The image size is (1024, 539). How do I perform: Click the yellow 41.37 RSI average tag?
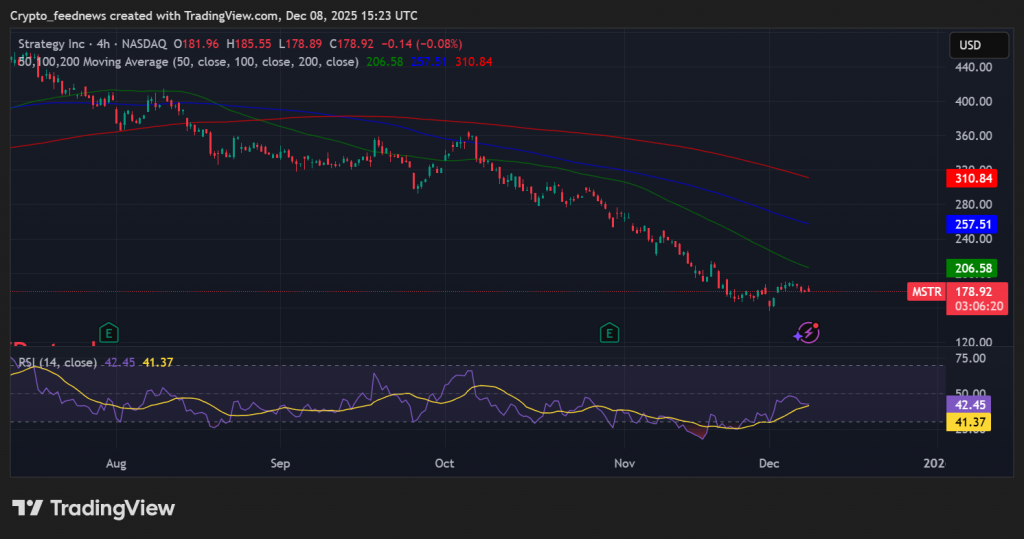click(969, 423)
